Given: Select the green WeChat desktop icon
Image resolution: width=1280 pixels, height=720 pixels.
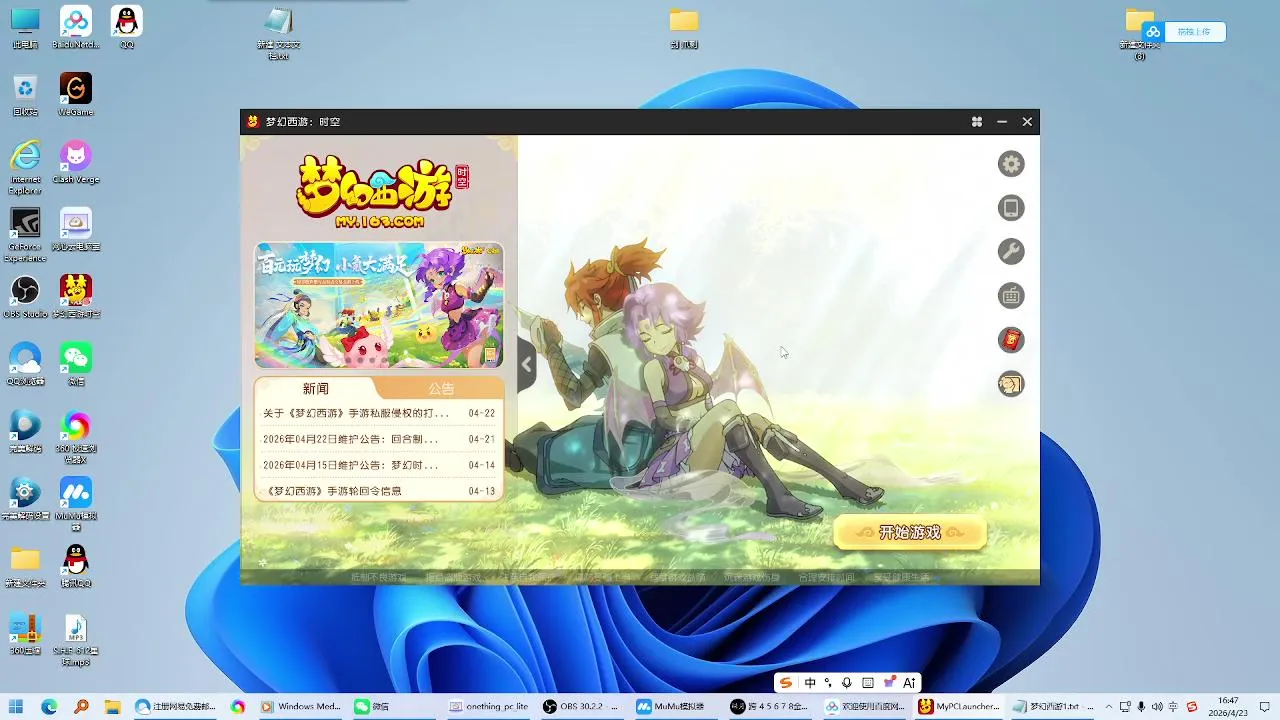Looking at the screenshot, I should (x=76, y=364).
